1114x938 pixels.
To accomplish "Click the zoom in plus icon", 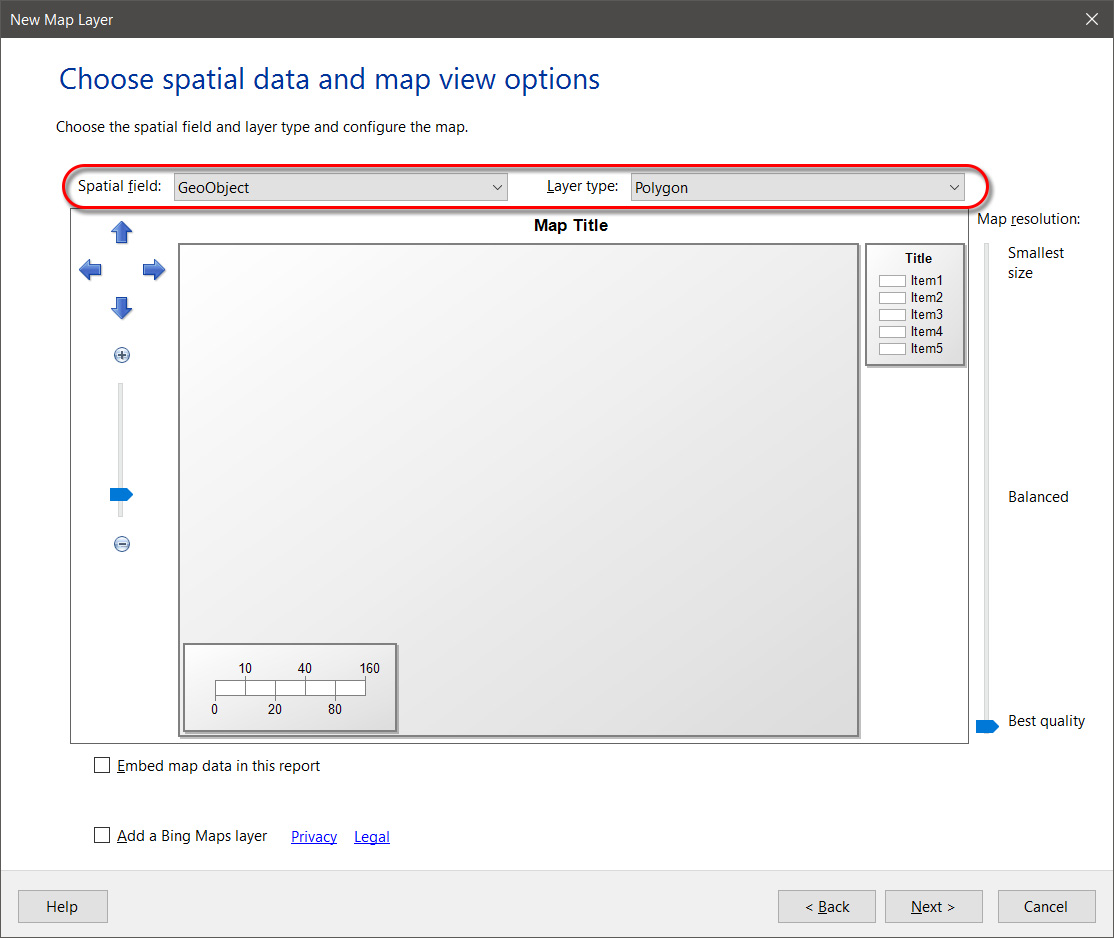I will [122, 355].
